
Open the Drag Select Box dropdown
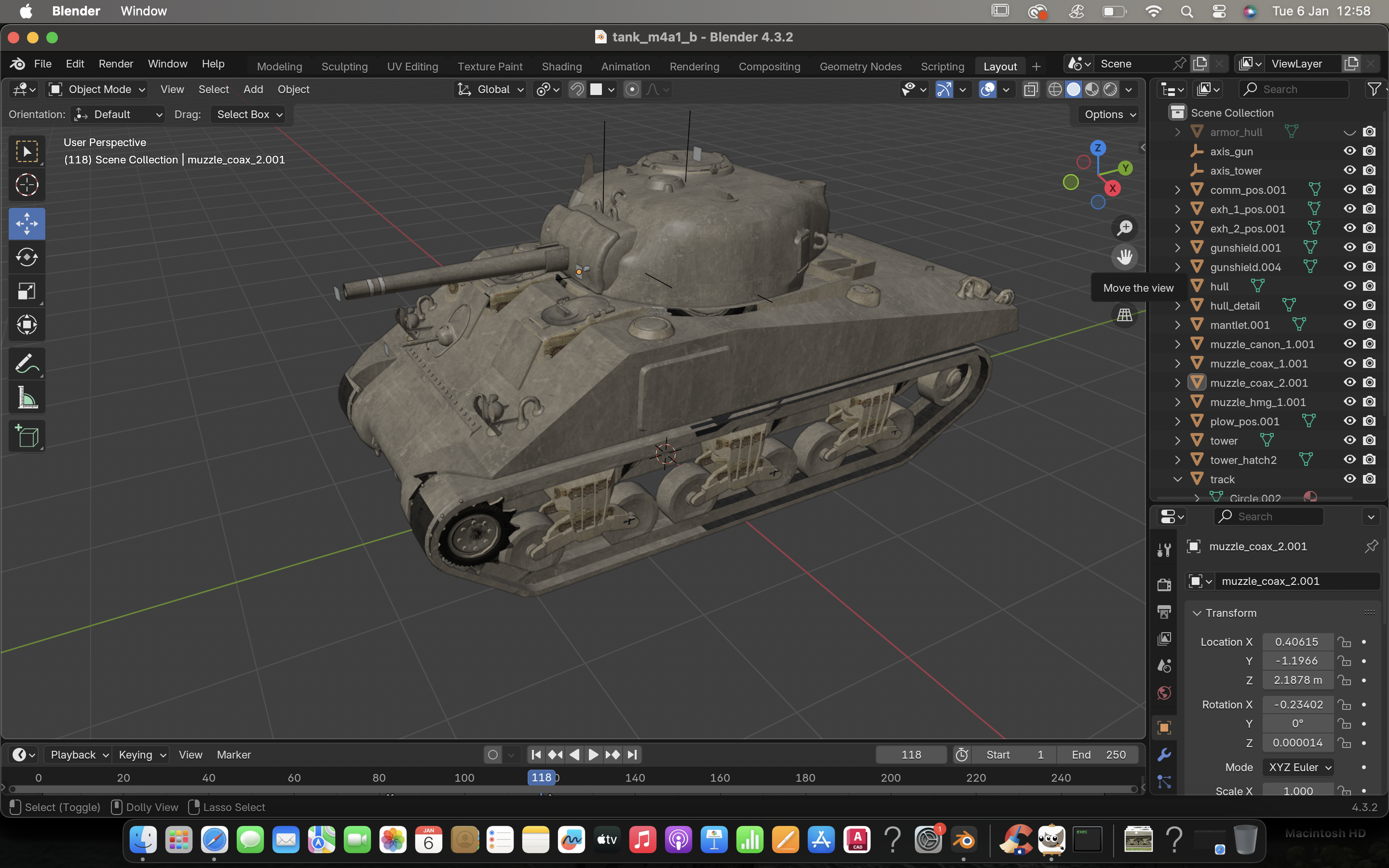248,114
